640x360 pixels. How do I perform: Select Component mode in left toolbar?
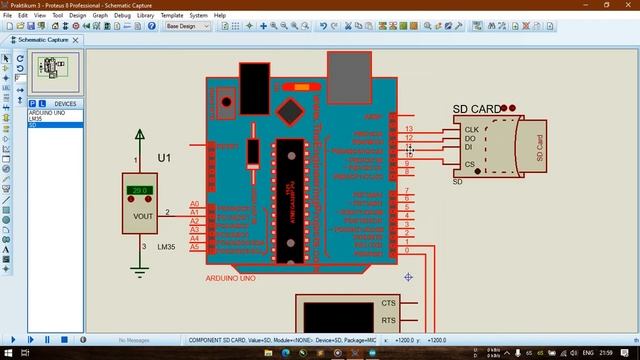pos(6,68)
